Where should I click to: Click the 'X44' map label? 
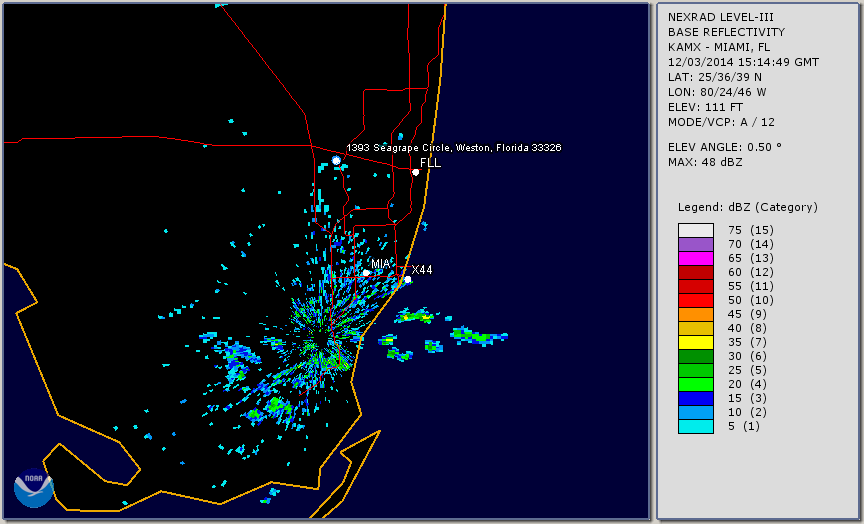[x=422, y=270]
